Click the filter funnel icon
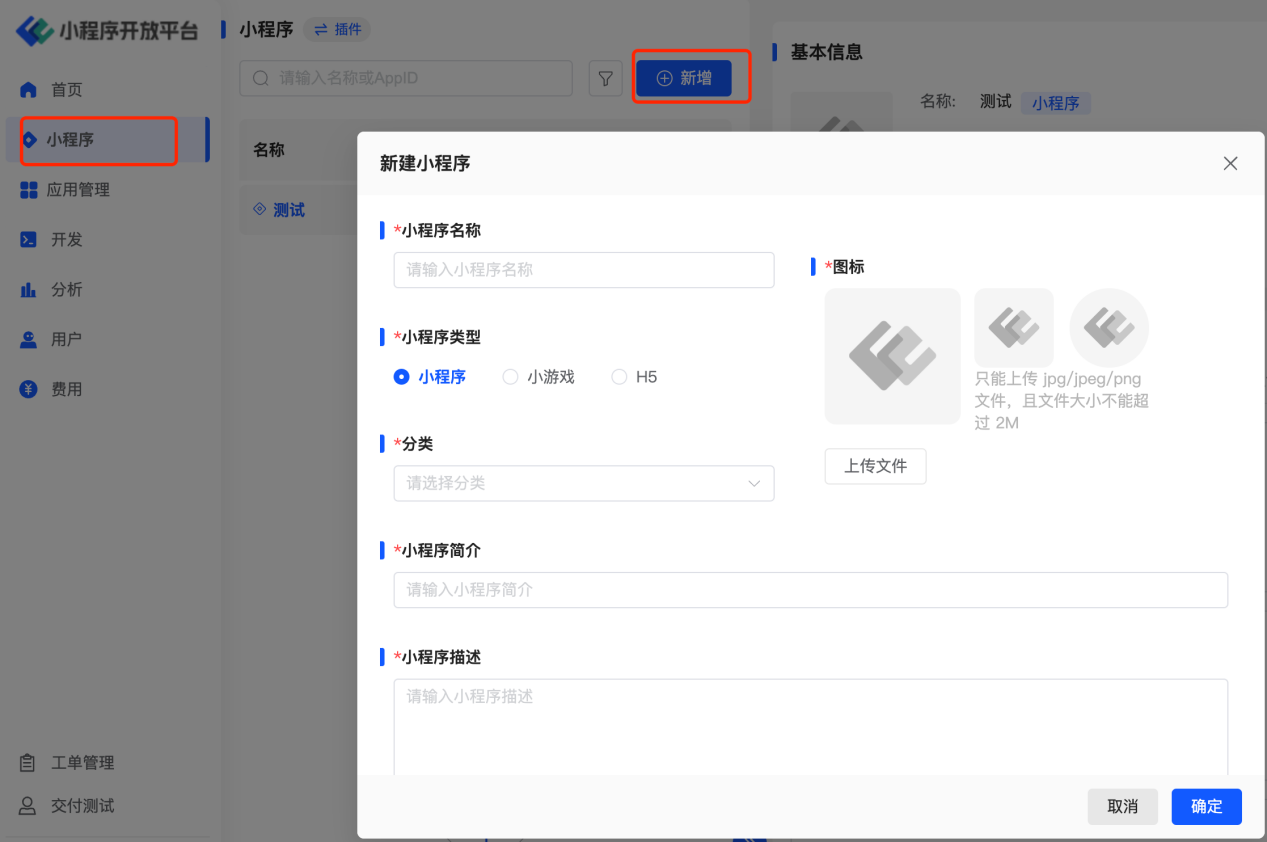The height and width of the screenshot is (842, 1267). coord(605,78)
